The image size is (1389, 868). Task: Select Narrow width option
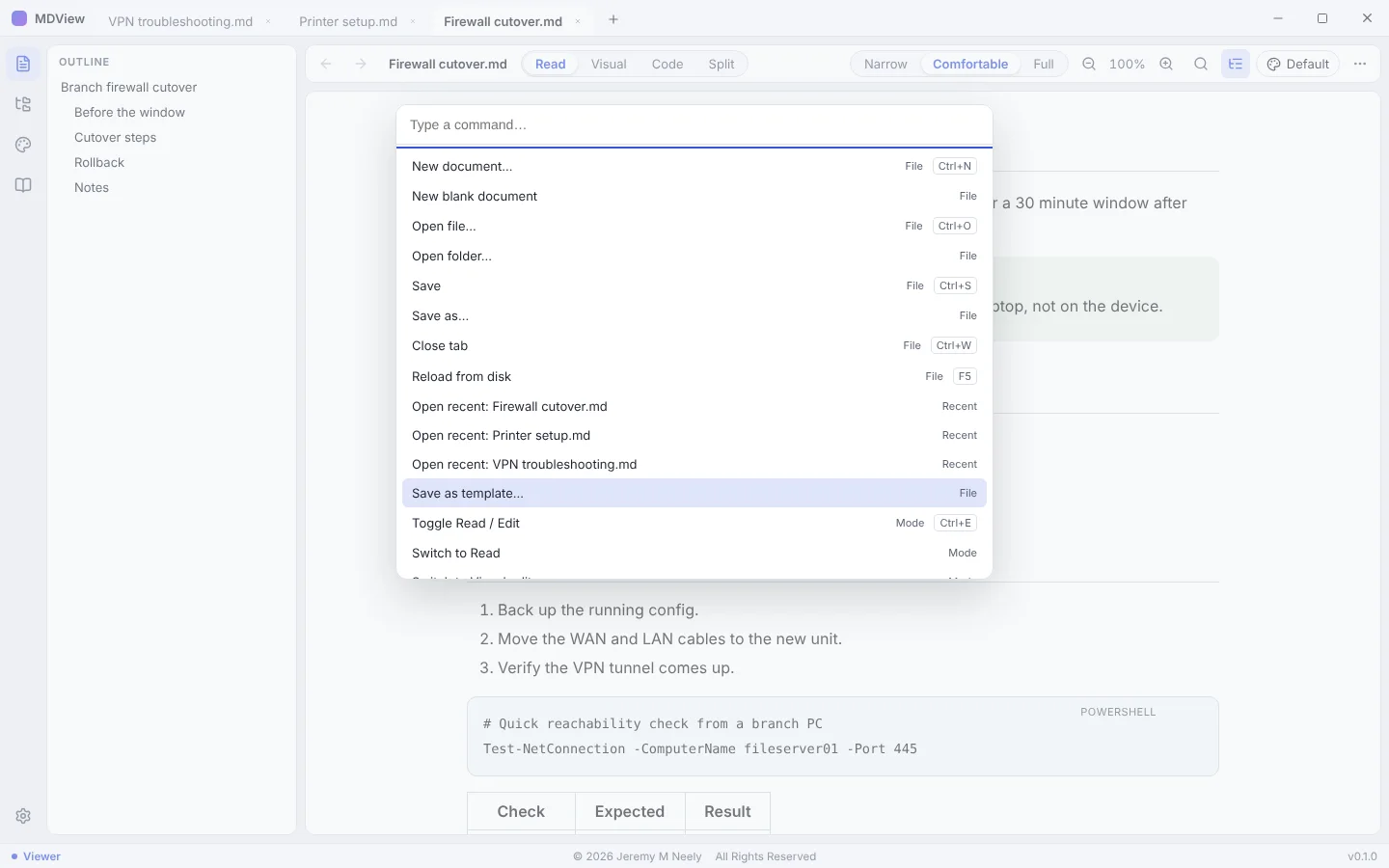click(885, 64)
